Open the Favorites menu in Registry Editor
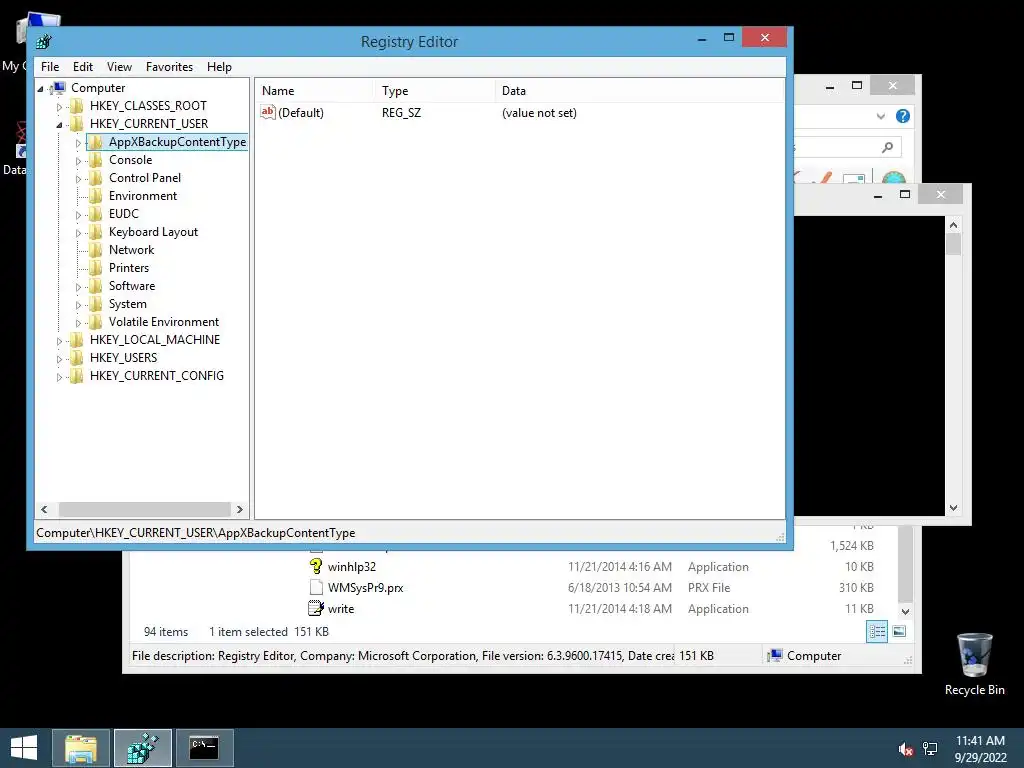1024x768 pixels. point(169,67)
